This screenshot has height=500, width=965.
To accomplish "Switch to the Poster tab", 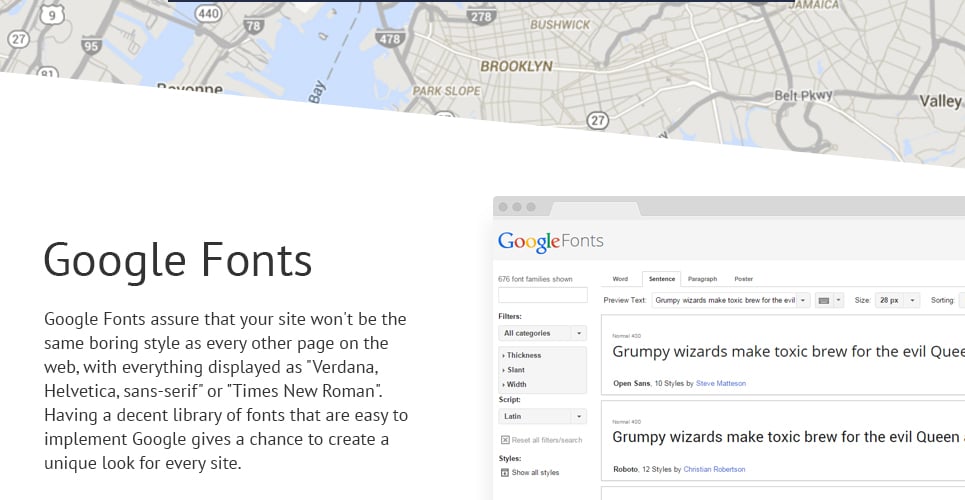I will (743, 279).
